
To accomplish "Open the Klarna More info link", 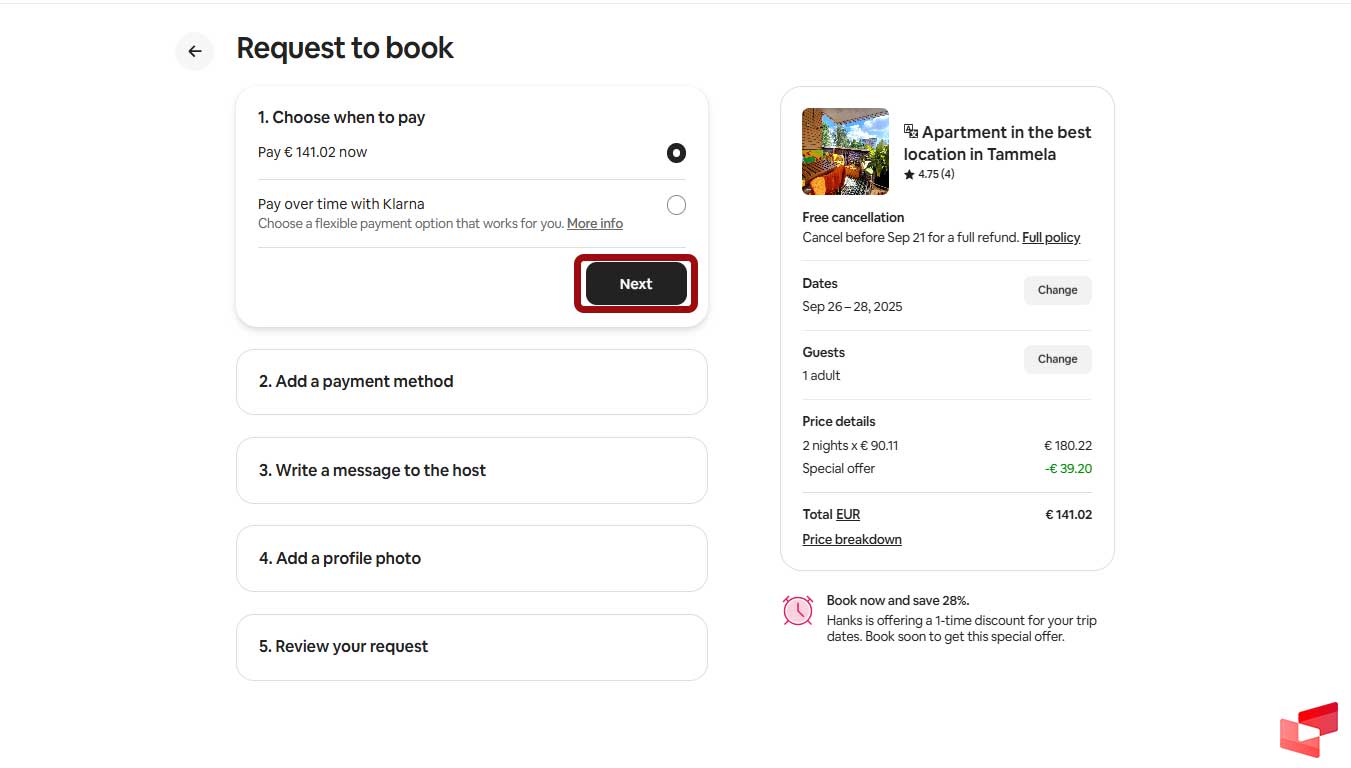I will tap(594, 223).
